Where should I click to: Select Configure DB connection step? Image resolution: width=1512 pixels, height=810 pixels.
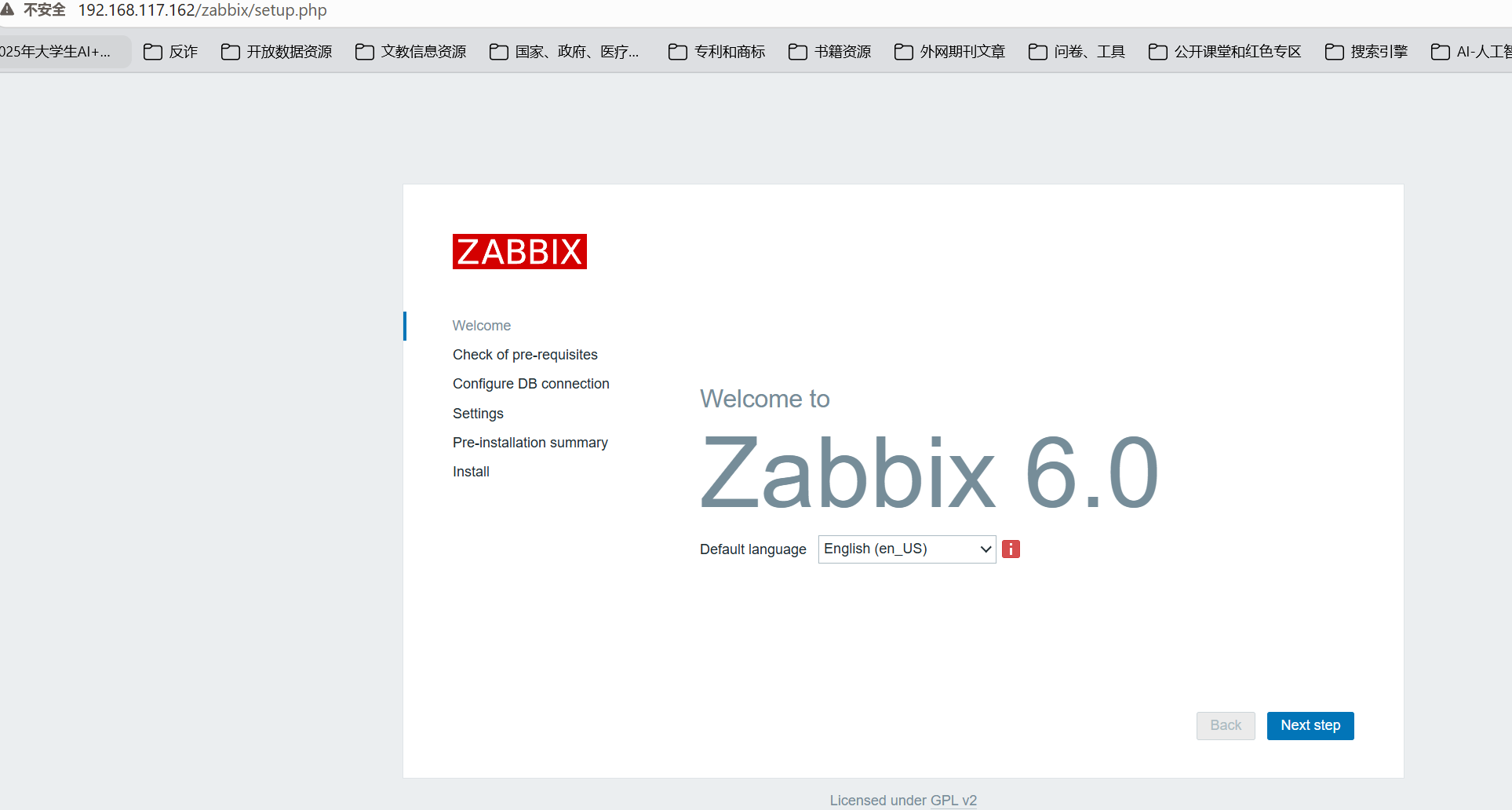pos(531,384)
